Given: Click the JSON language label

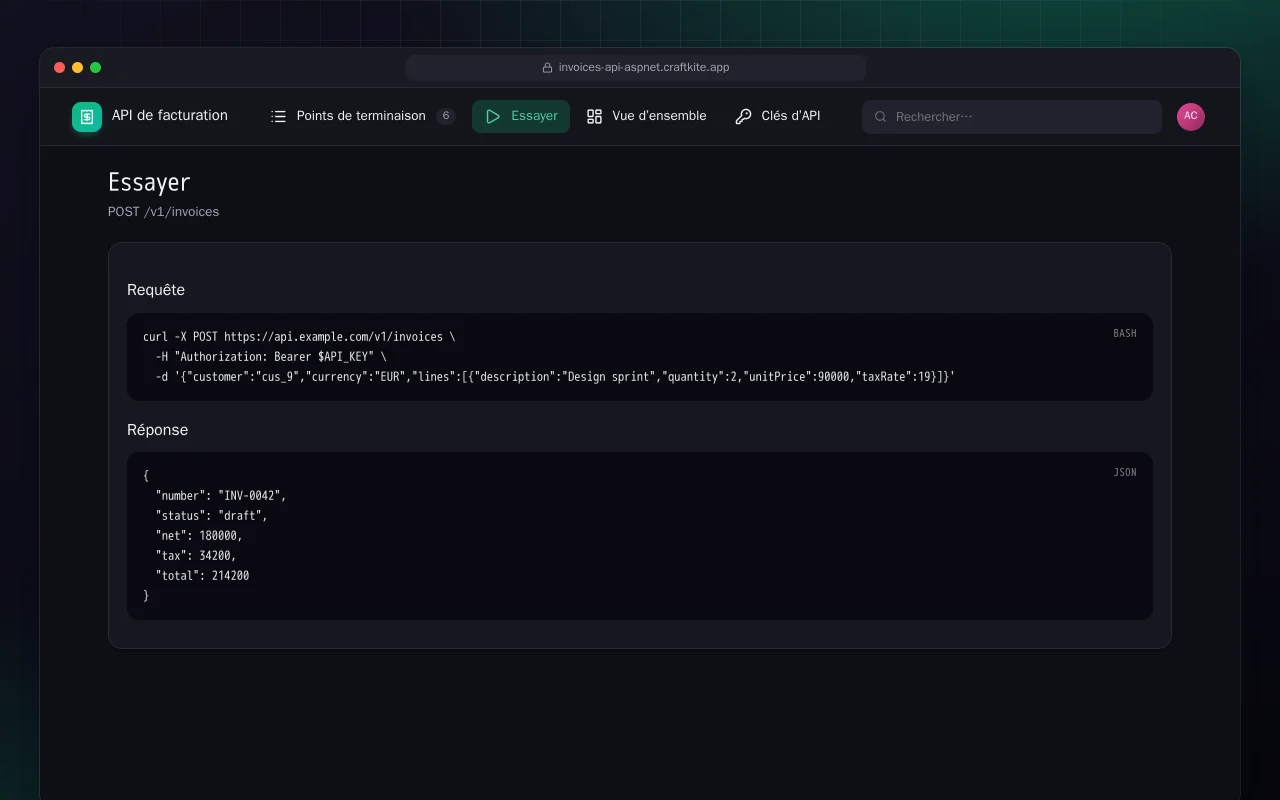Looking at the screenshot, I should (x=1125, y=472).
